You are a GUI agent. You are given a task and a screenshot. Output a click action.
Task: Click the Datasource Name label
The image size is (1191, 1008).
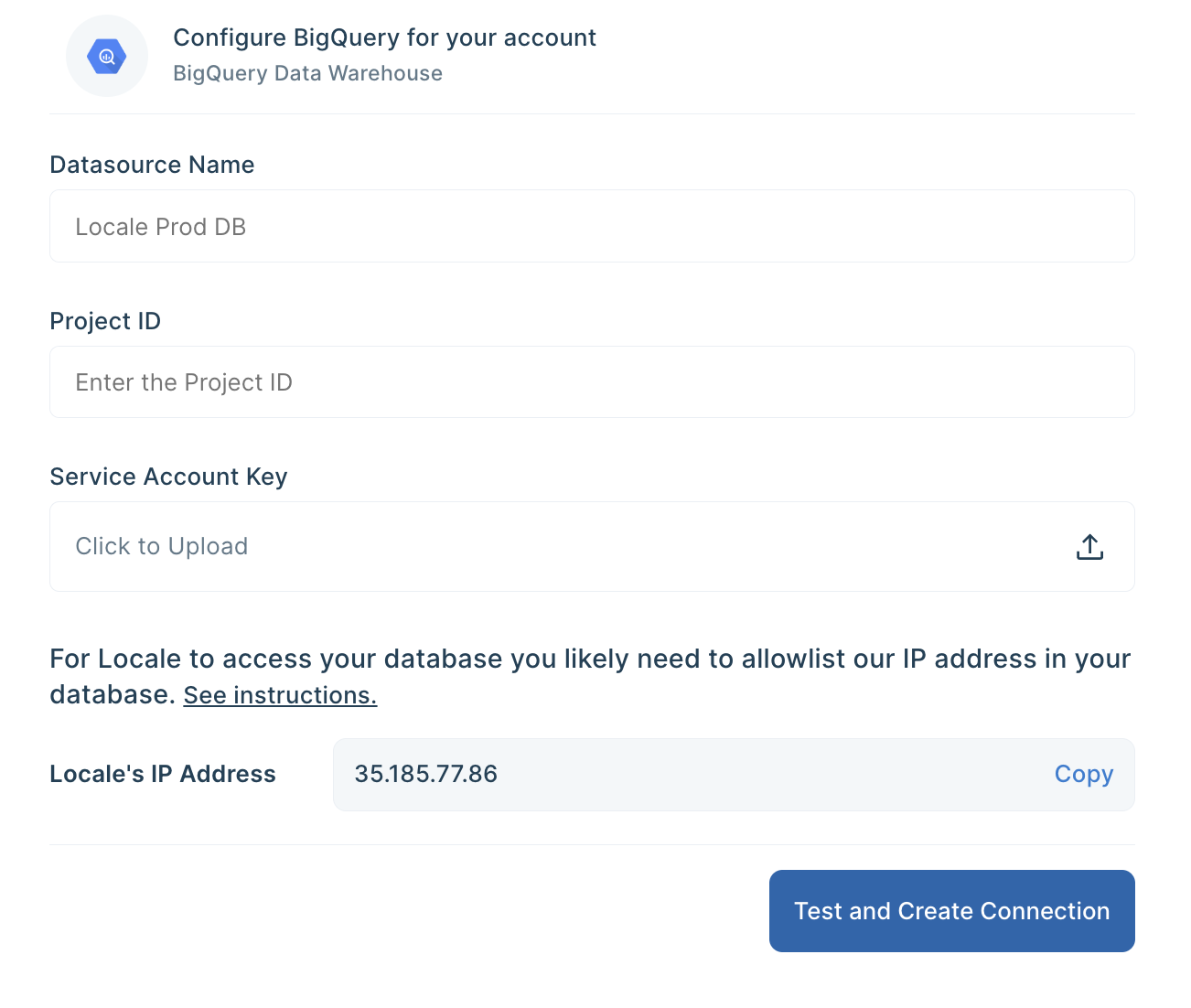(152, 165)
